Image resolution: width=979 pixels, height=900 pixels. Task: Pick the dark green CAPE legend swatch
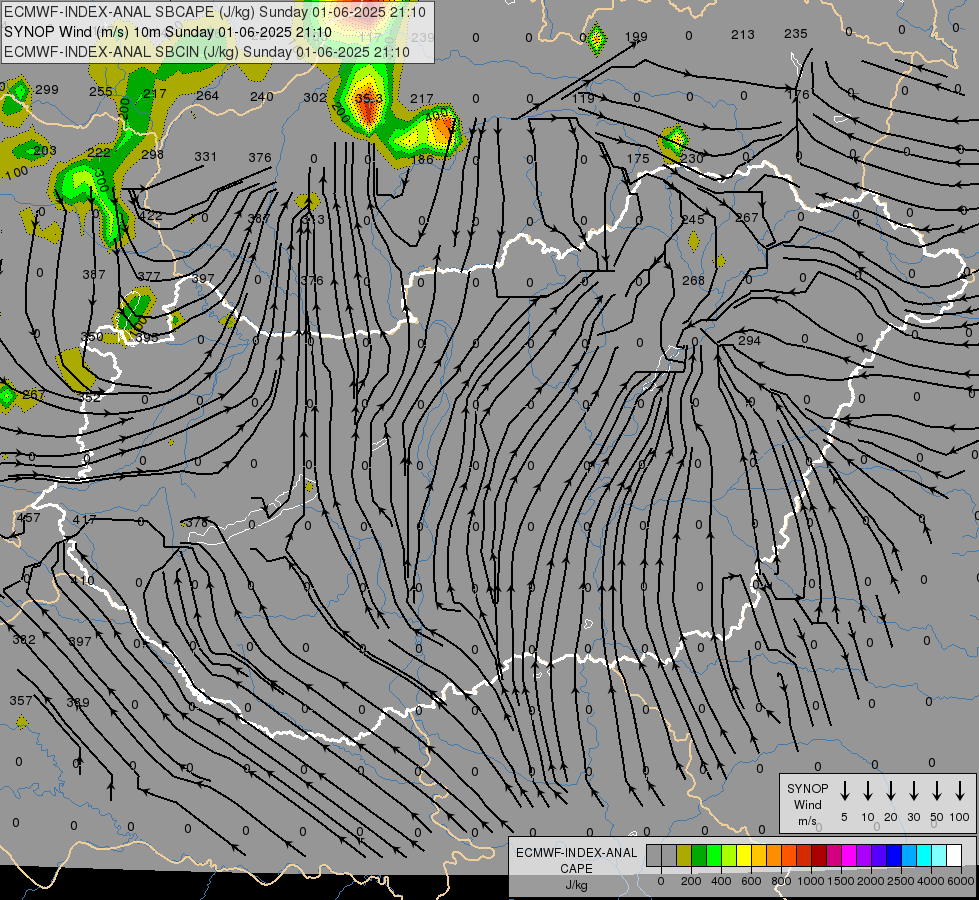[699, 856]
